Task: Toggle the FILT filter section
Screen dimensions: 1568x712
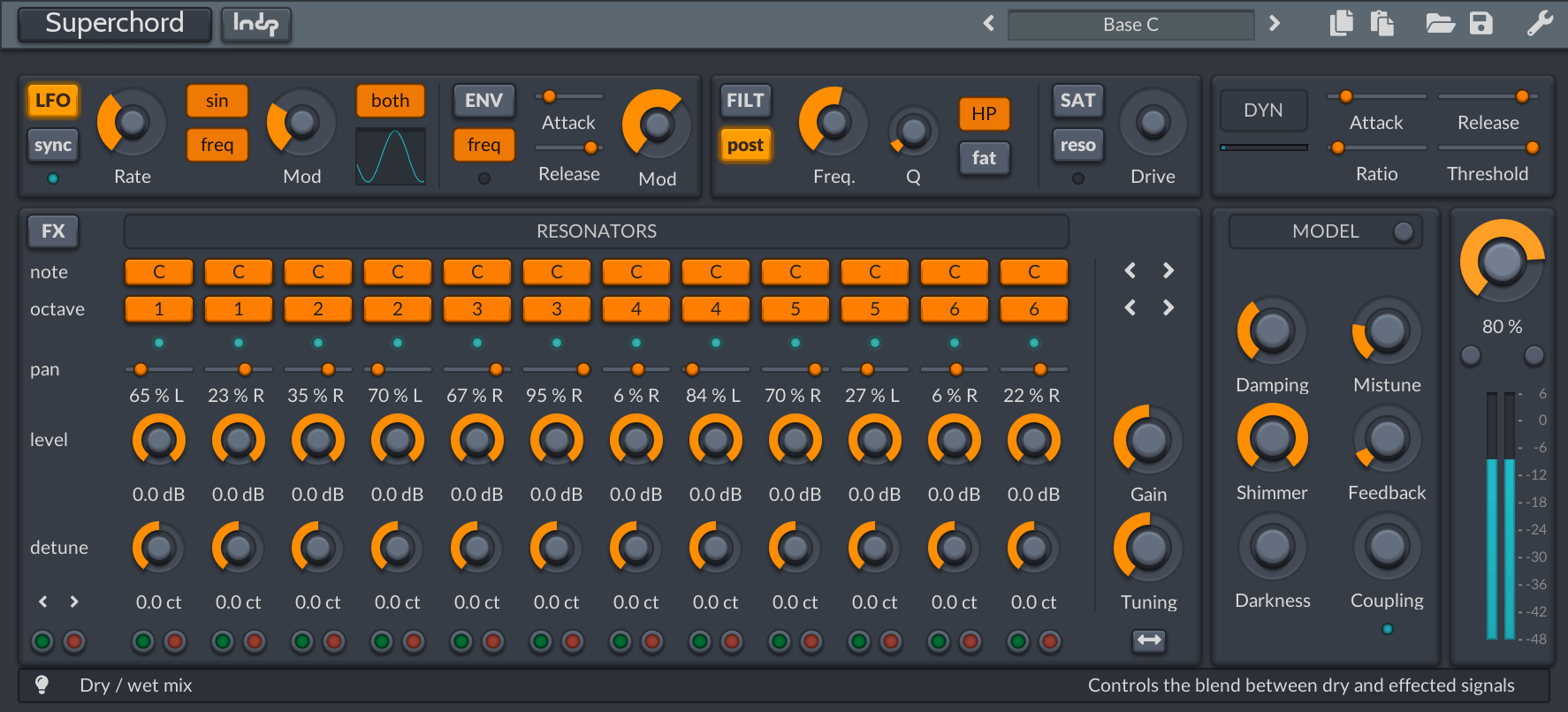Action: [x=745, y=101]
